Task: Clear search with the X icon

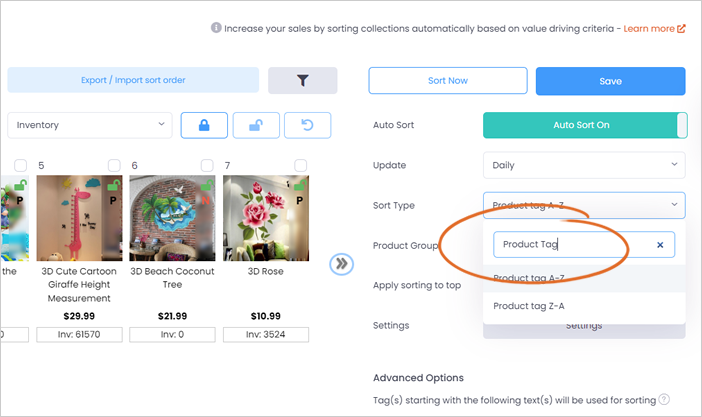Action: [660, 245]
